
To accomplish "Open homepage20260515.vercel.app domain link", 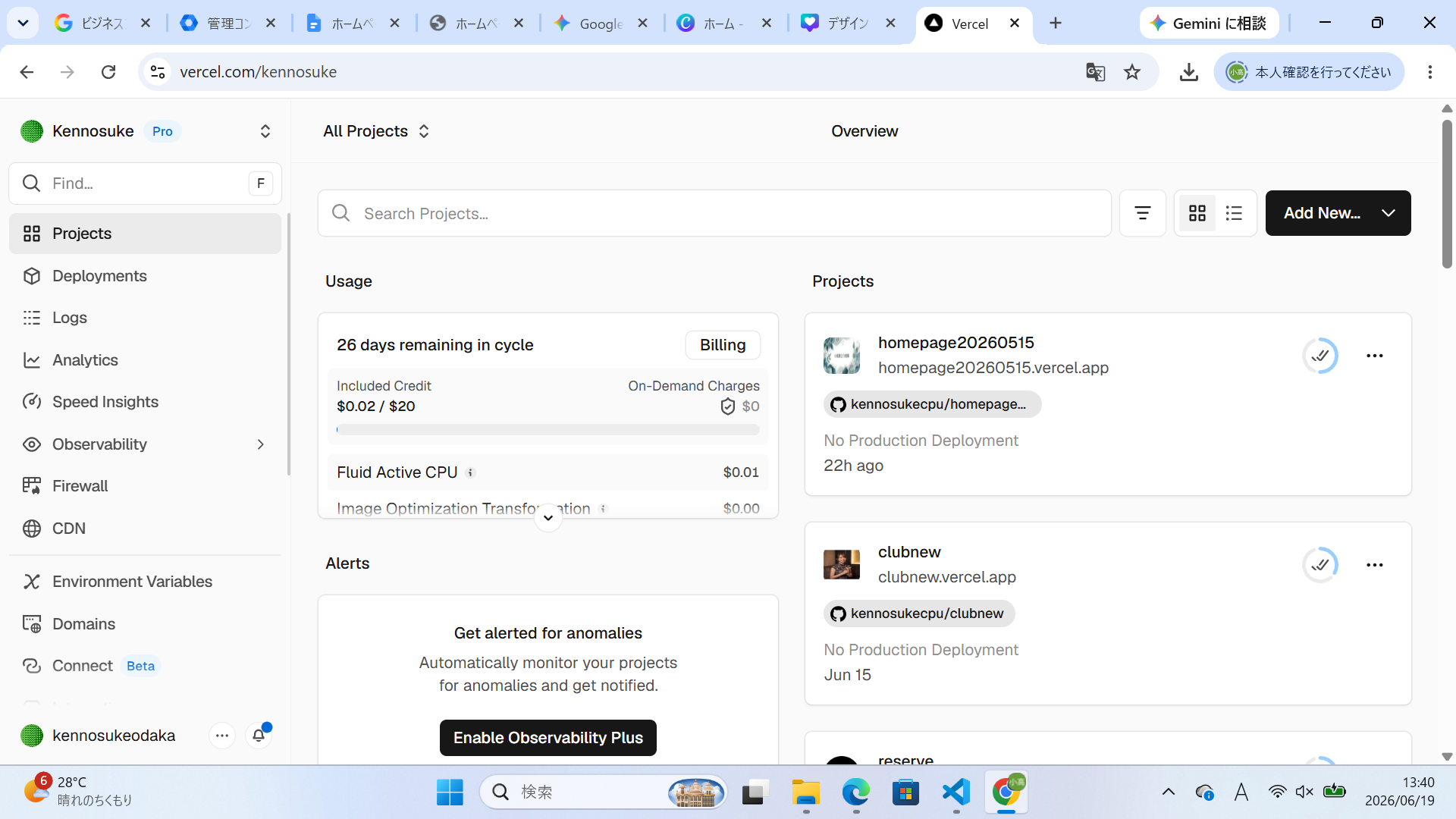I will pyautogui.click(x=993, y=368).
